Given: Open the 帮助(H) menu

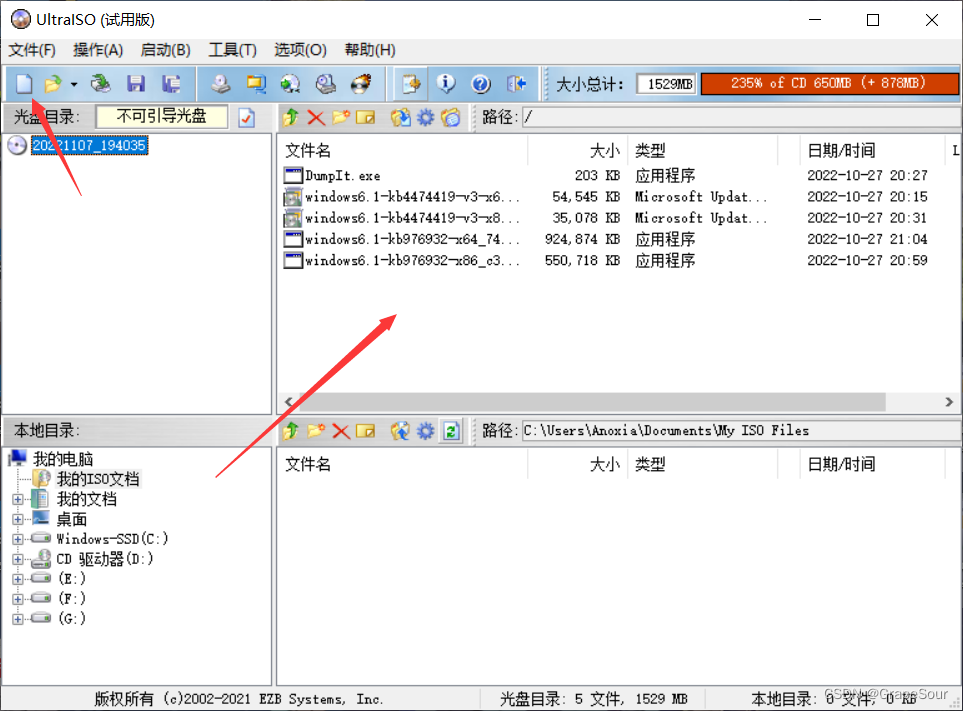Looking at the screenshot, I should tap(370, 50).
